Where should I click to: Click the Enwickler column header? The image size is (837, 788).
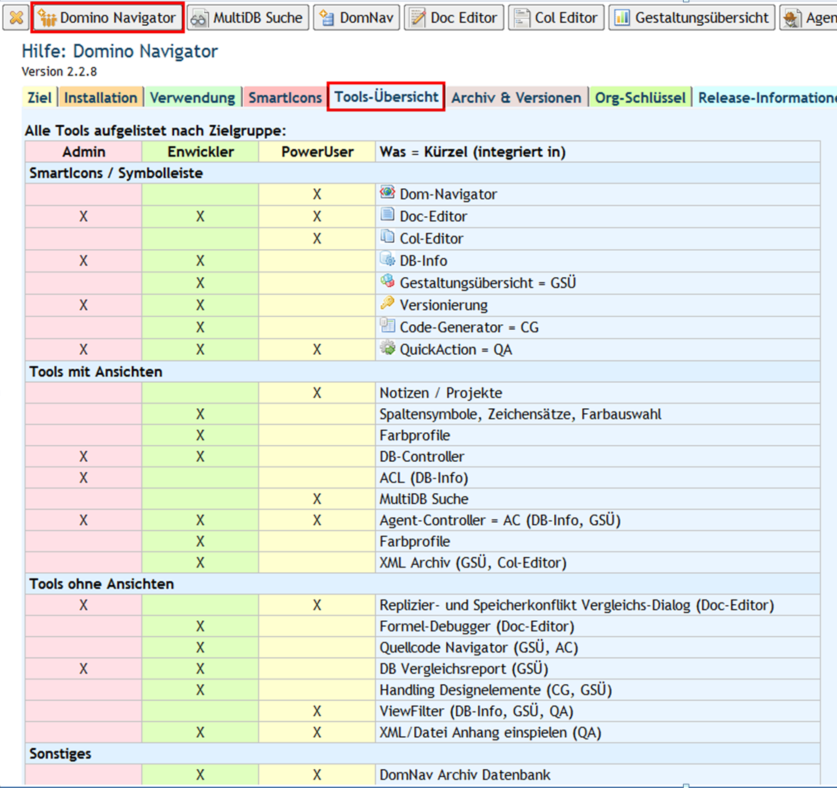[201, 152]
